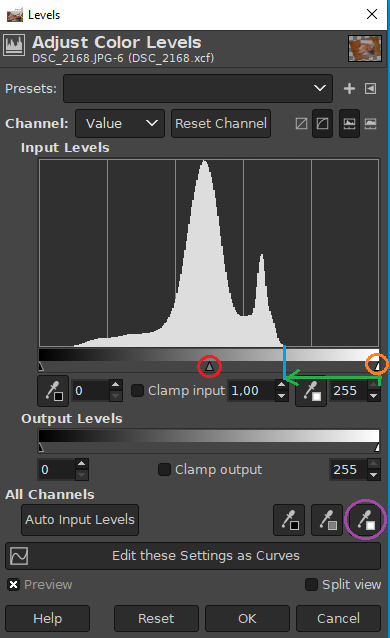Click Auto Input Levels button
The height and width of the screenshot is (638, 390).
(x=80, y=520)
